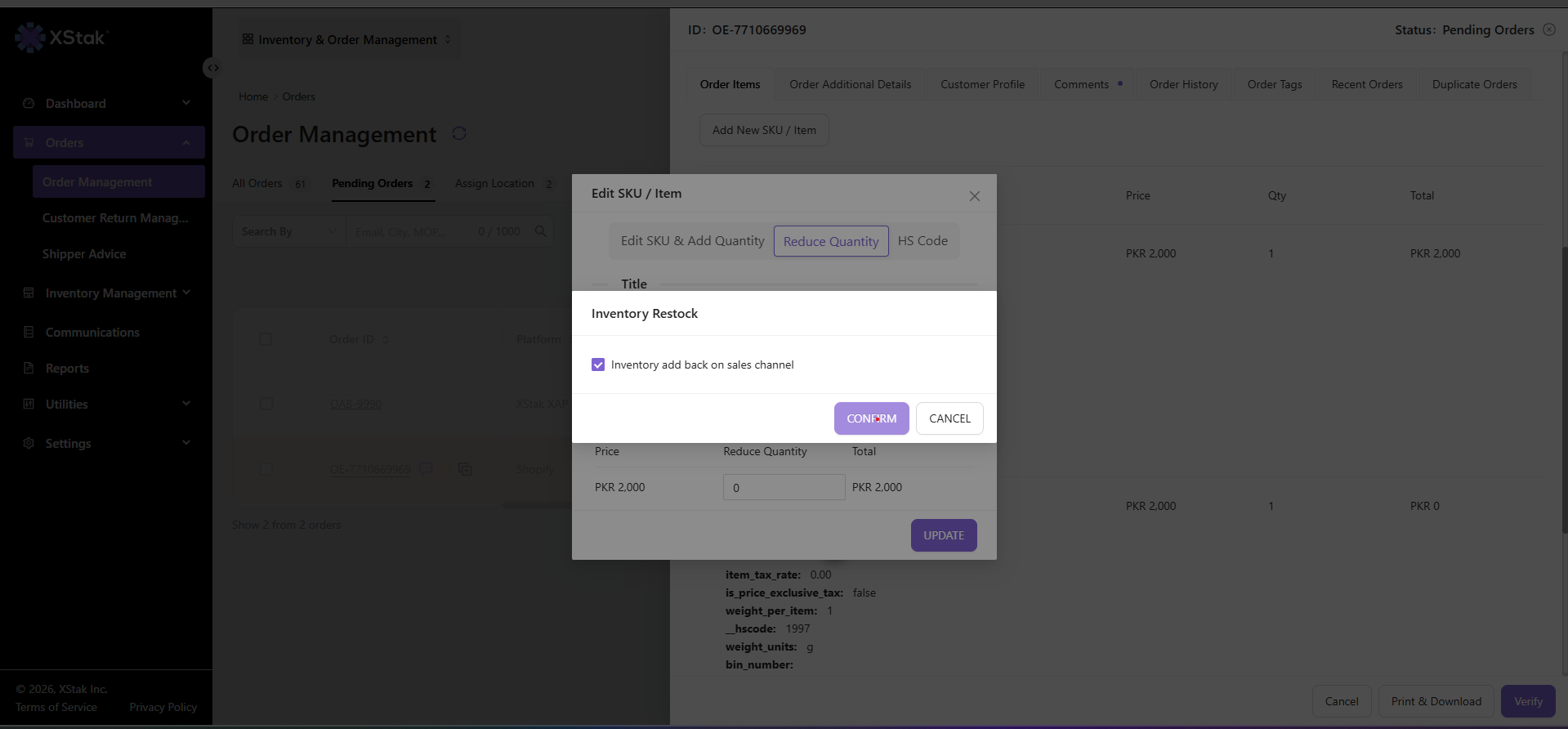Uncheck Inventory add back on sales channel
The width and height of the screenshot is (1568, 729).
coord(598,364)
